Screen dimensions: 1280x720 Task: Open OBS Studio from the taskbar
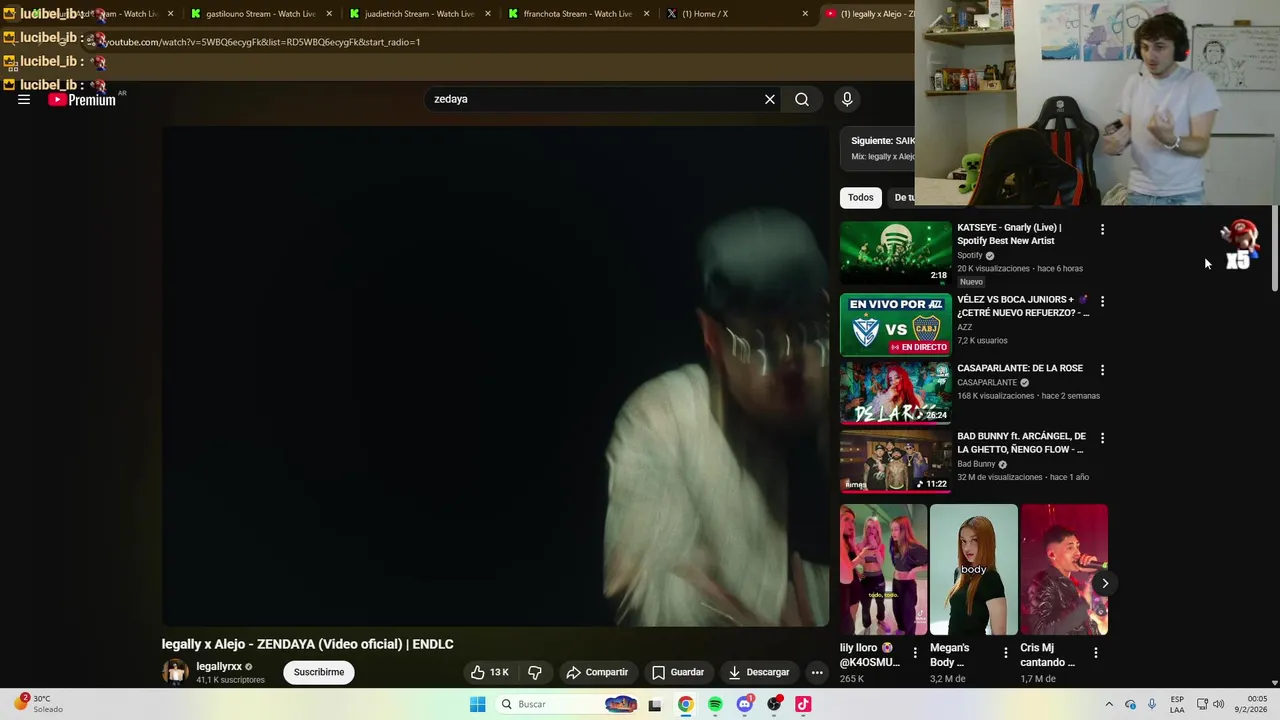tap(774, 704)
